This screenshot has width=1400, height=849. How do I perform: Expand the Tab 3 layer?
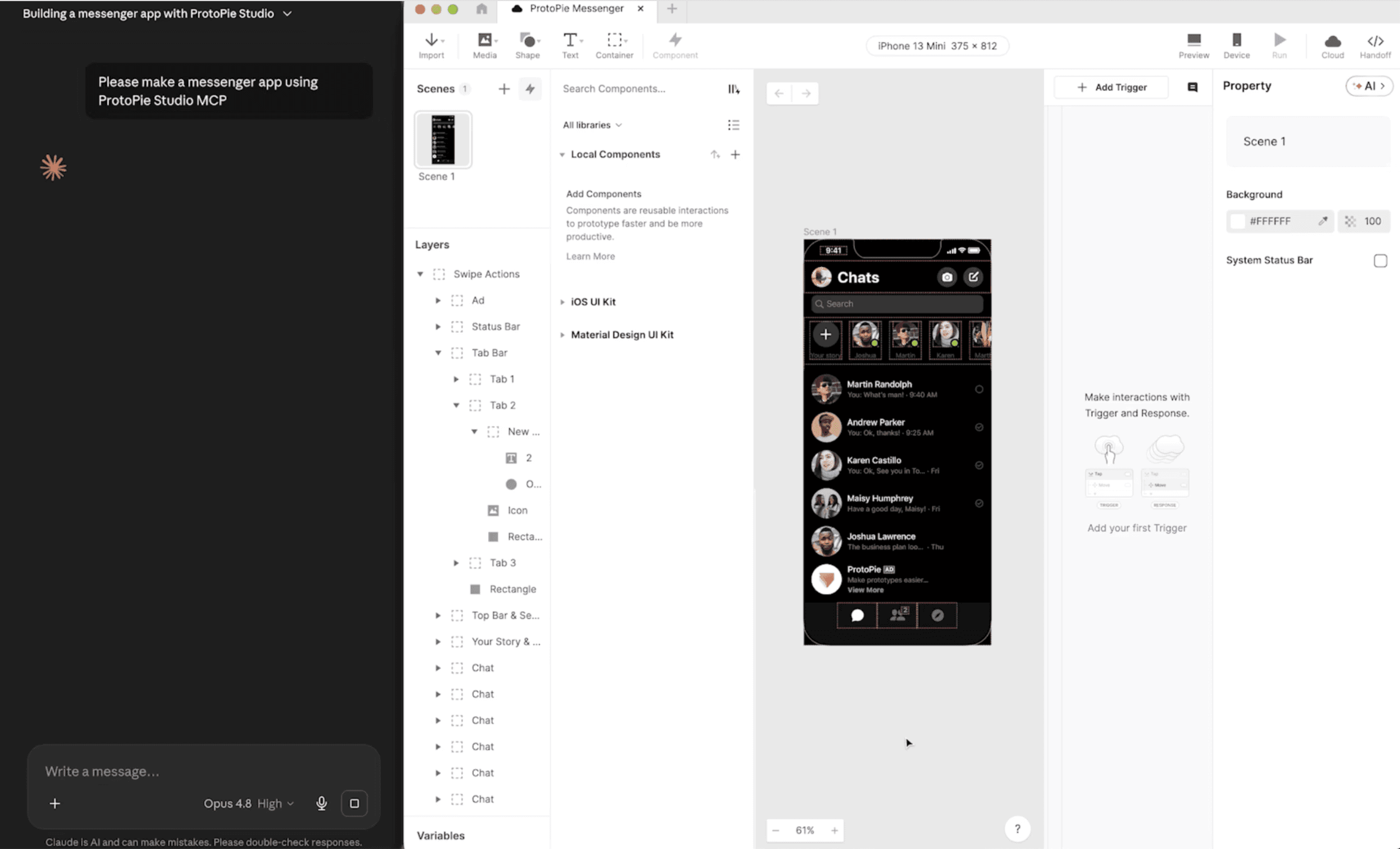pos(456,563)
